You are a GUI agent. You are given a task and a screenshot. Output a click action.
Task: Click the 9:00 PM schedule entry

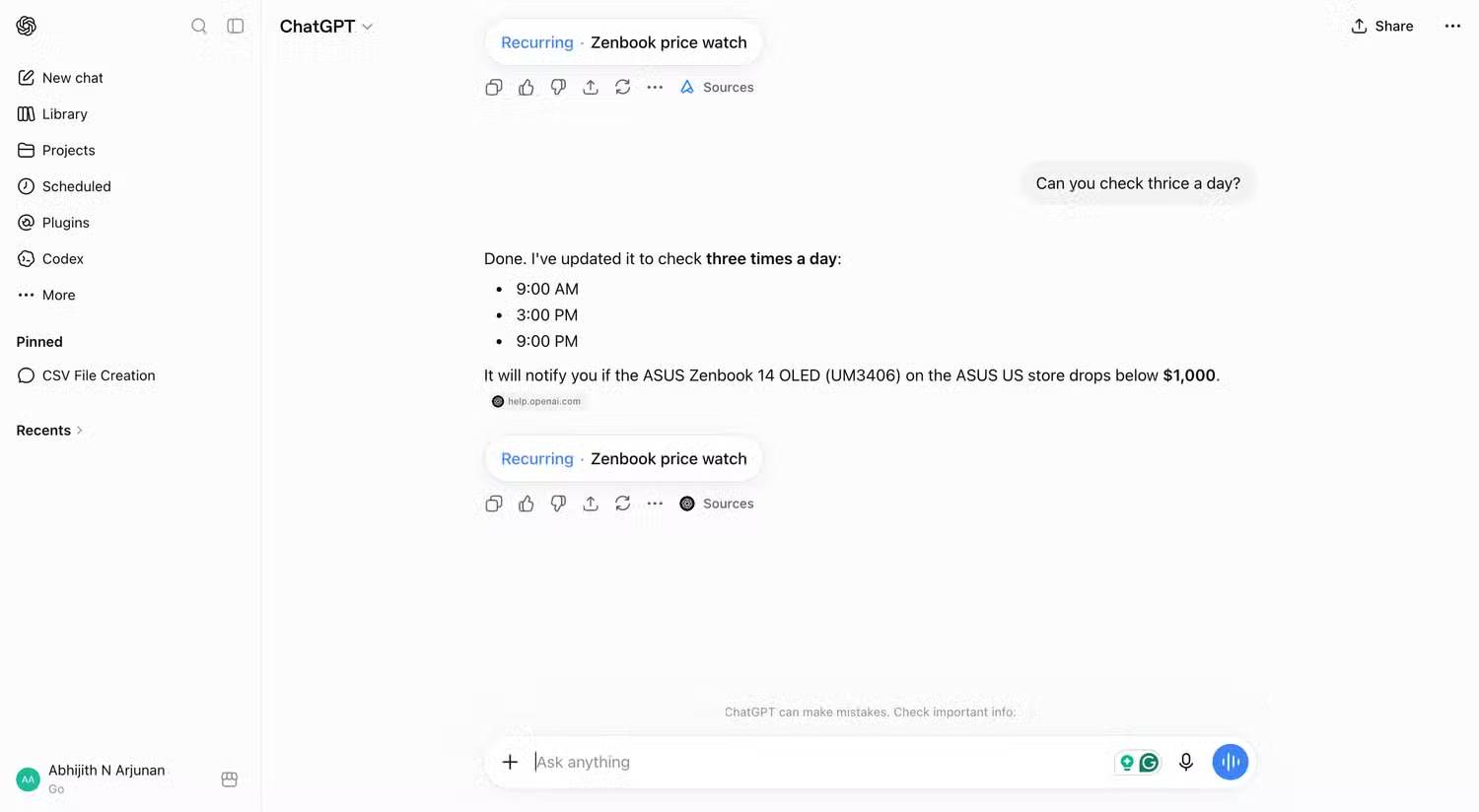click(x=547, y=341)
